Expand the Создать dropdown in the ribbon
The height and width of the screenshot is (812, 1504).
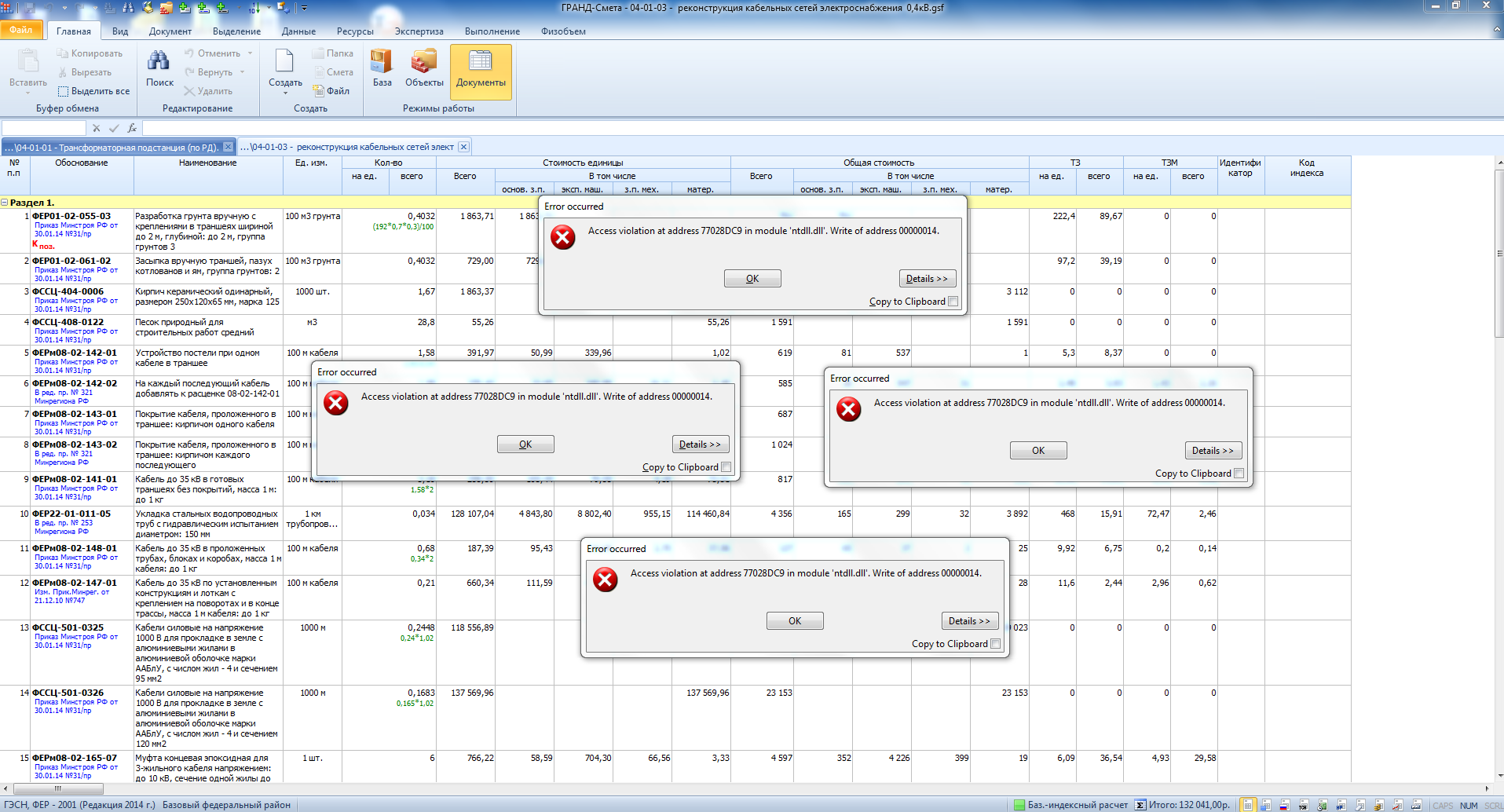coord(285,93)
